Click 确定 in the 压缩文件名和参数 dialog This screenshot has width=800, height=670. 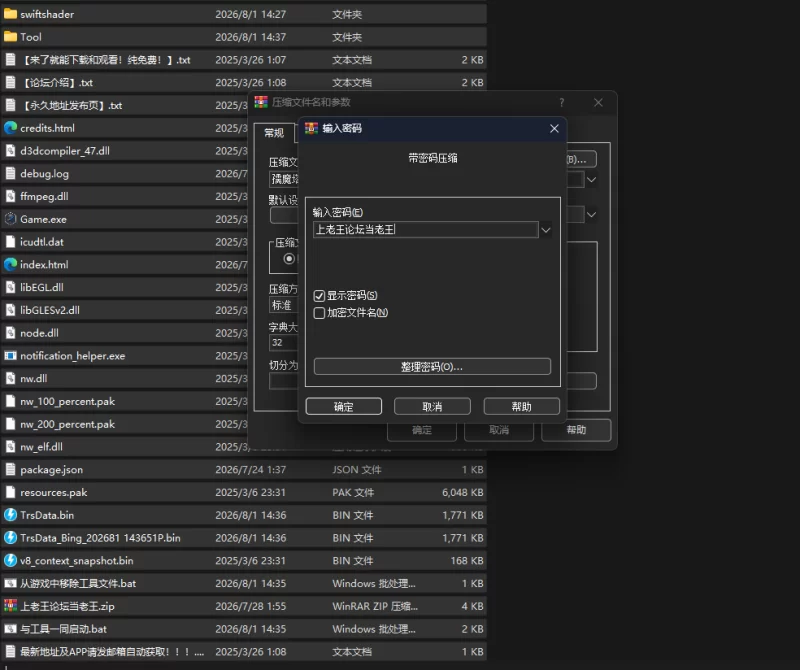point(422,430)
